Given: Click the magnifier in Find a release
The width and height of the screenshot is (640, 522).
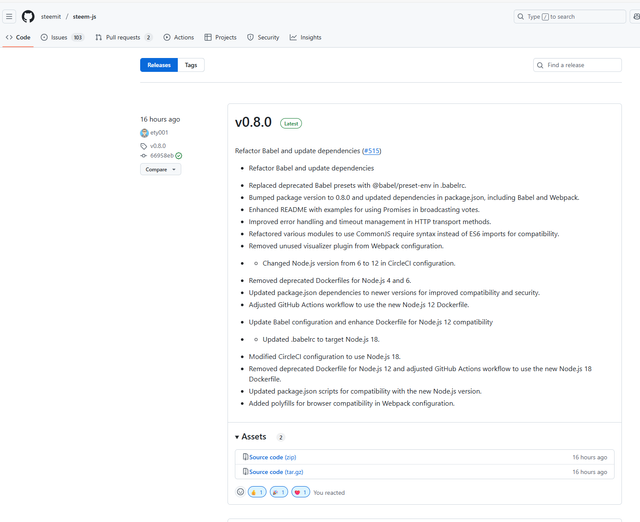Looking at the screenshot, I should (540, 65).
